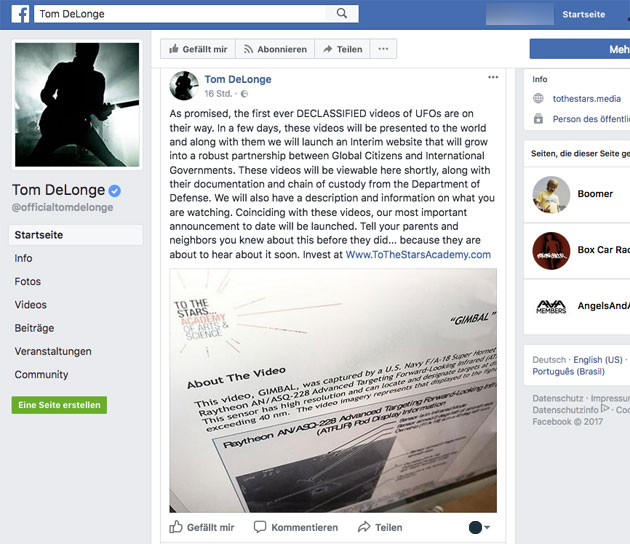
Task: Open the Videos section in sidebar
Action: (x=31, y=305)
